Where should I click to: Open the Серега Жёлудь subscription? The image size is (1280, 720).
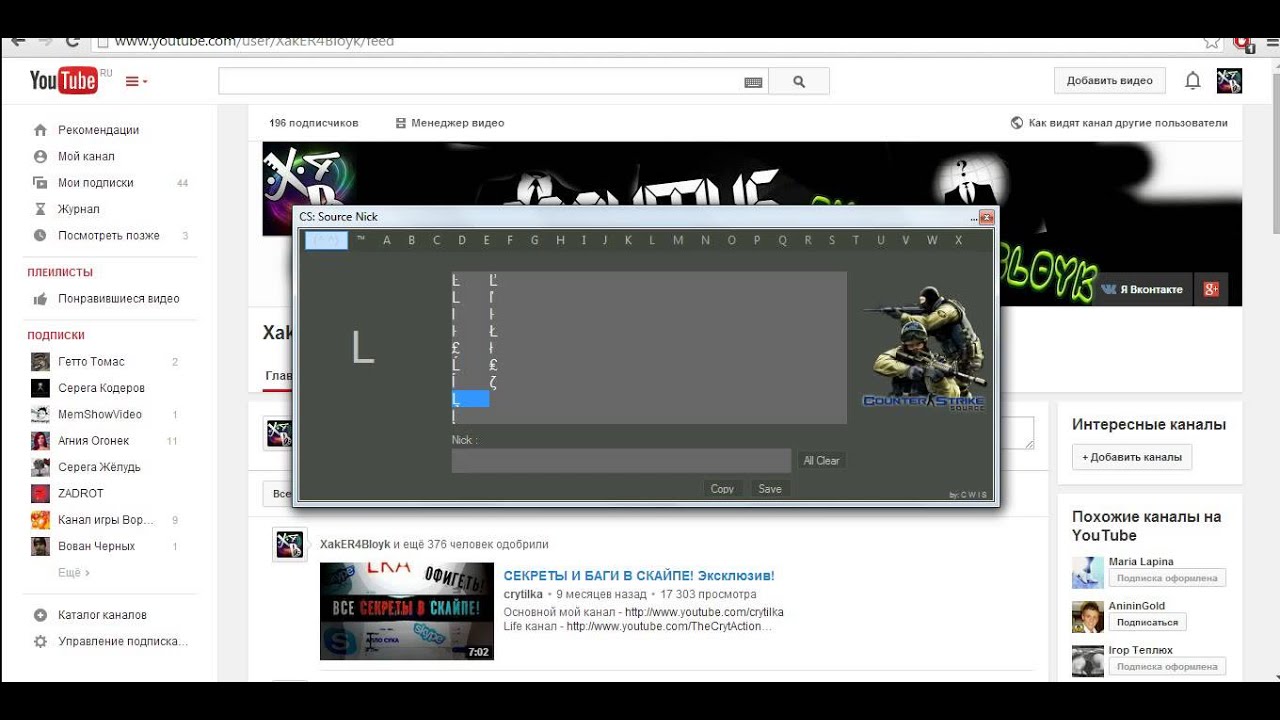(99, 467)
